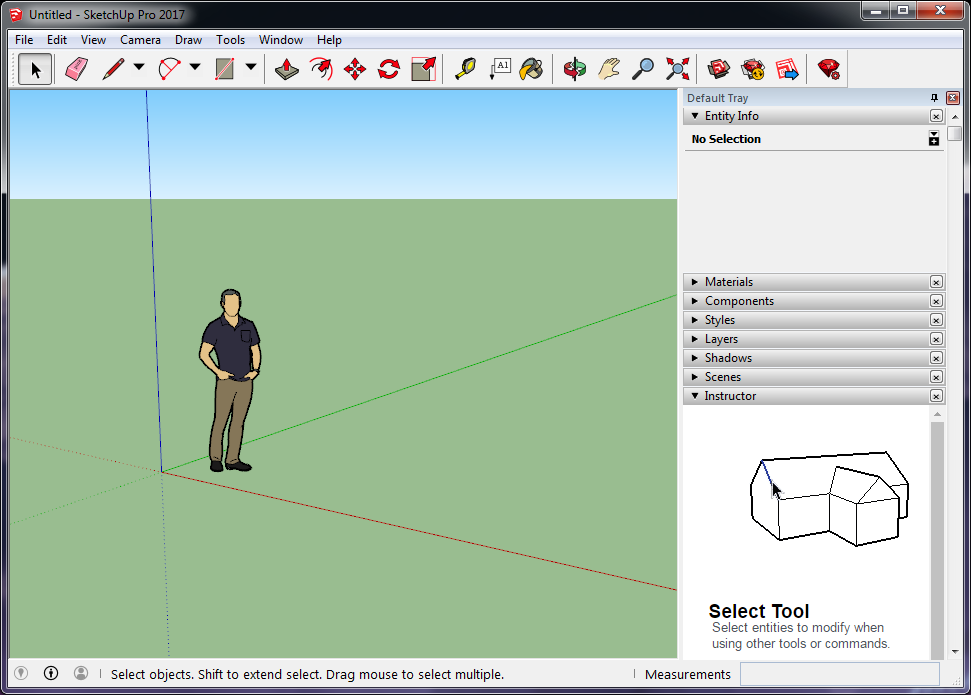Collapse the Instructor panel
The width and height of the screenshot is (971, 695).
click(x=695, y=396)
